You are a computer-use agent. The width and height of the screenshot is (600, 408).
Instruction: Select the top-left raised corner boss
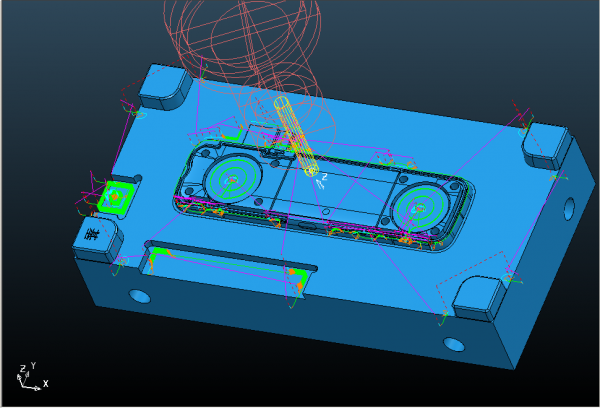(x=163, y=87)
